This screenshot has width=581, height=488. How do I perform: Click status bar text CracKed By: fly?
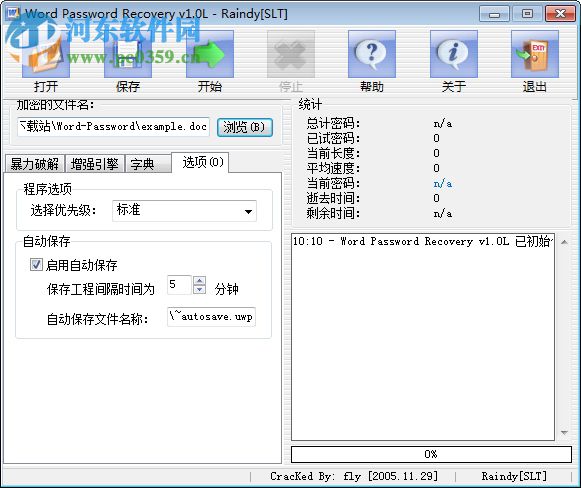point(353,476)
